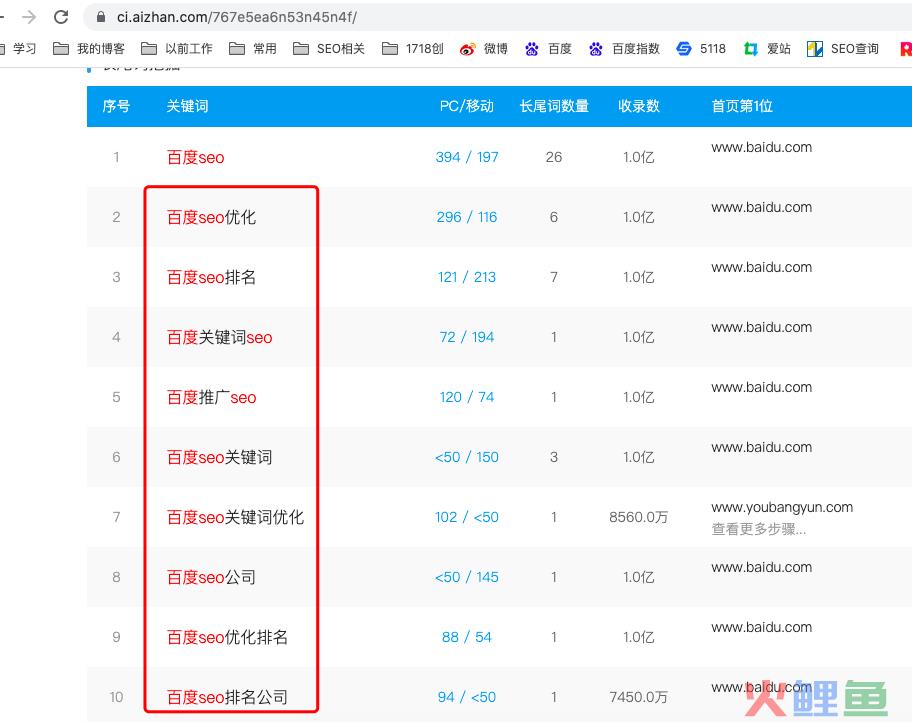Click the 296 / 116 search volume link

click(466, 217)
